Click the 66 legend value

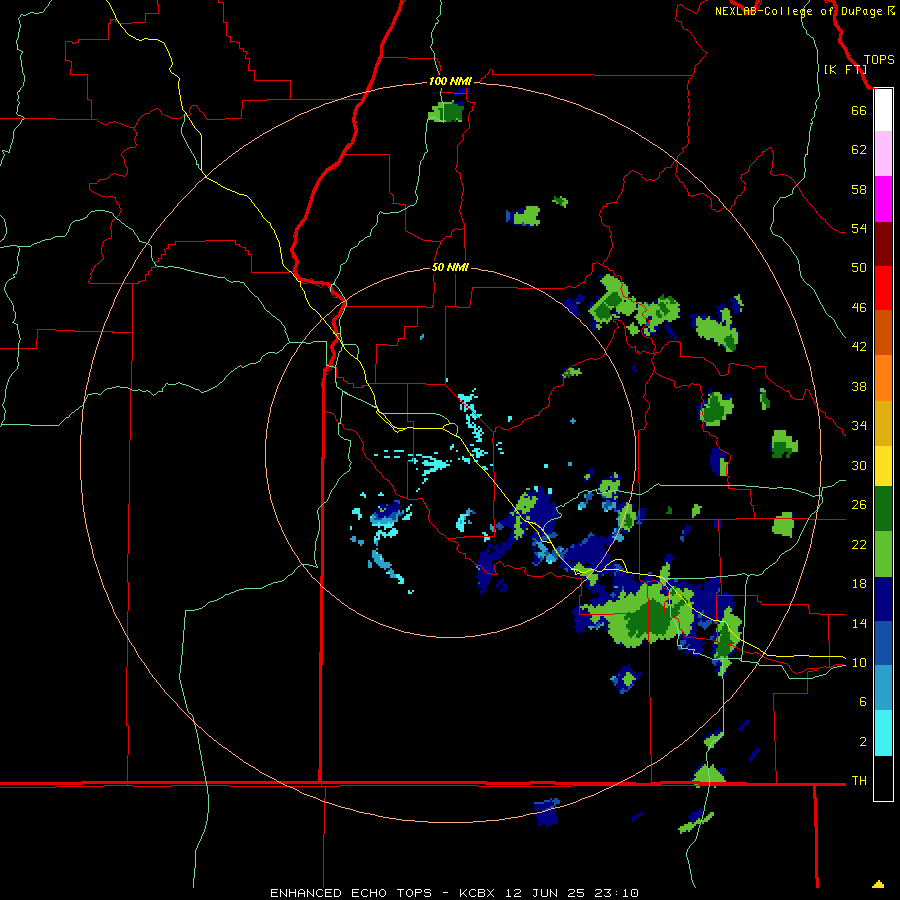[859, 110]
